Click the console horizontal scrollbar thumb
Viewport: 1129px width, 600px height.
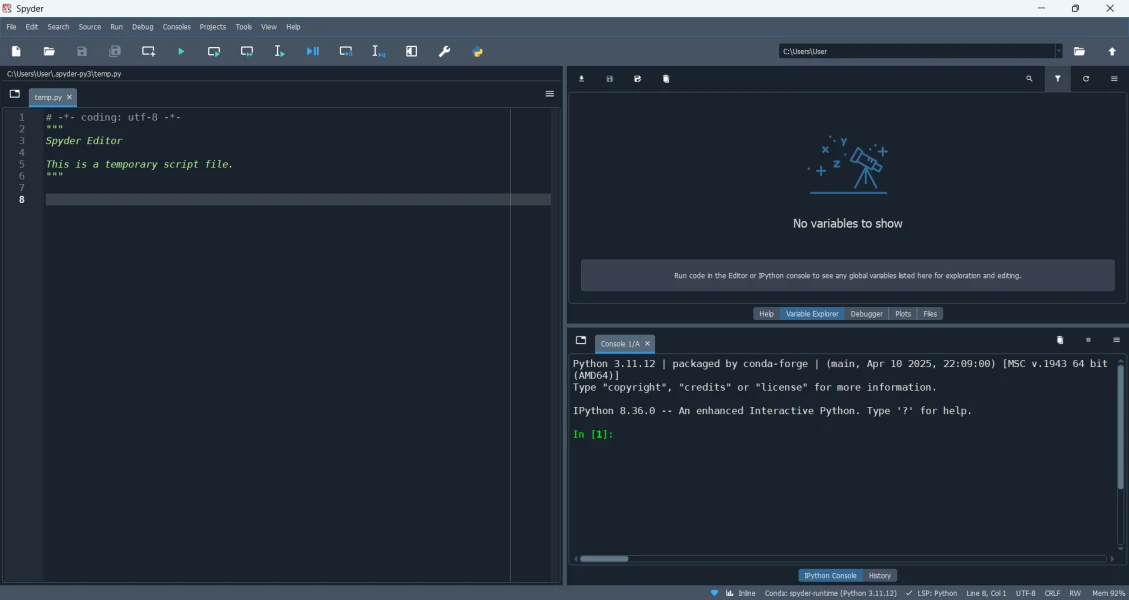(604, 559)
